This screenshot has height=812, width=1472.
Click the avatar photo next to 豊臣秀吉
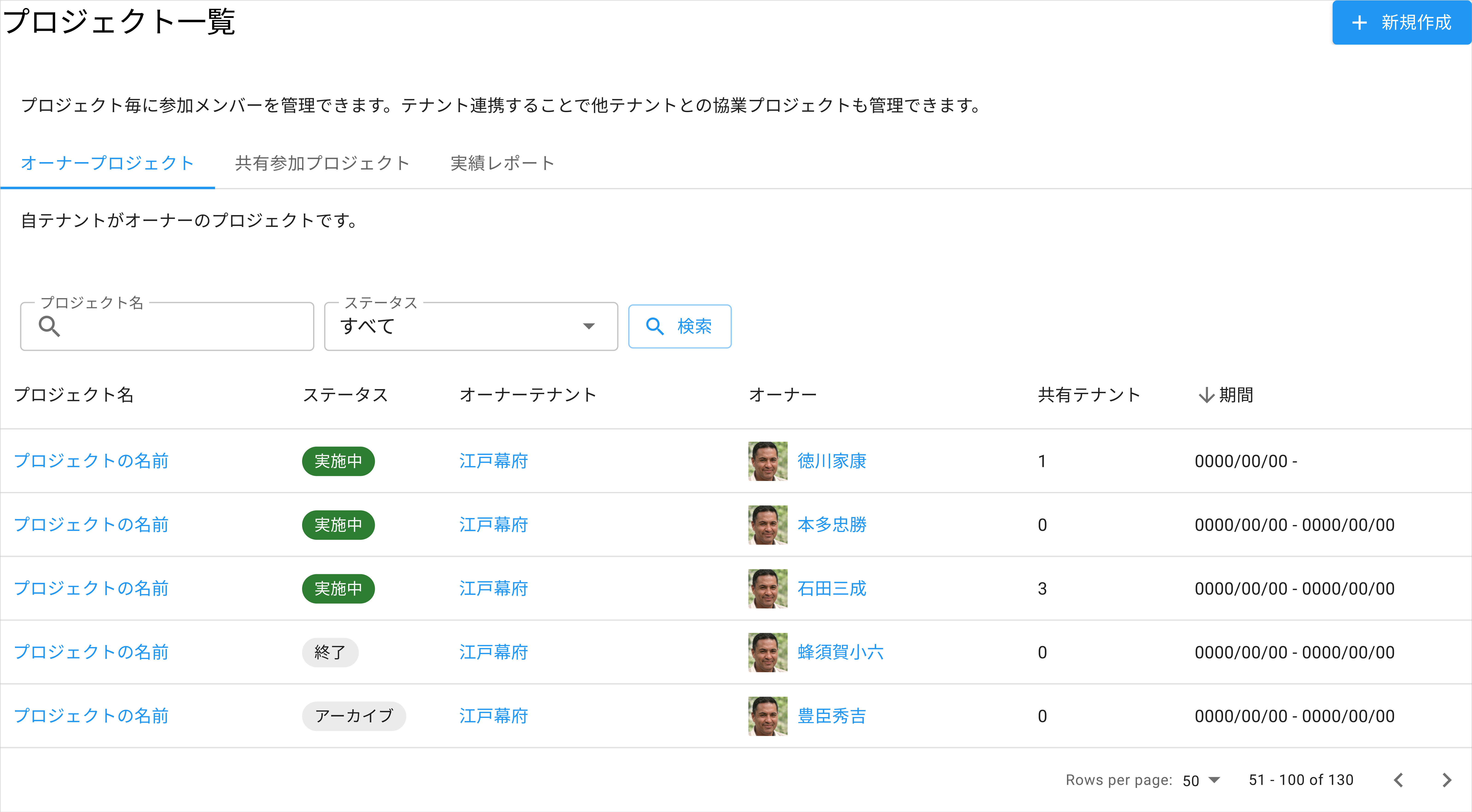[x=768, y=716]
